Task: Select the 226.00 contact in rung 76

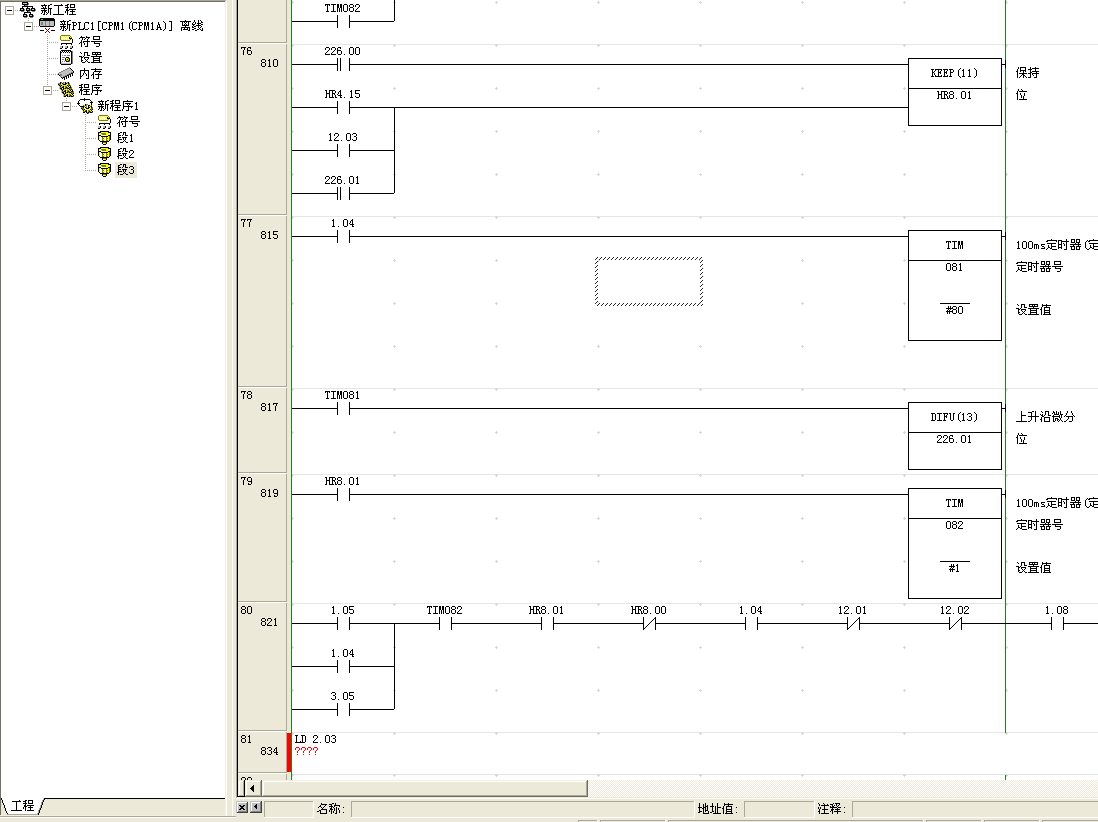Action: point(343,65)
